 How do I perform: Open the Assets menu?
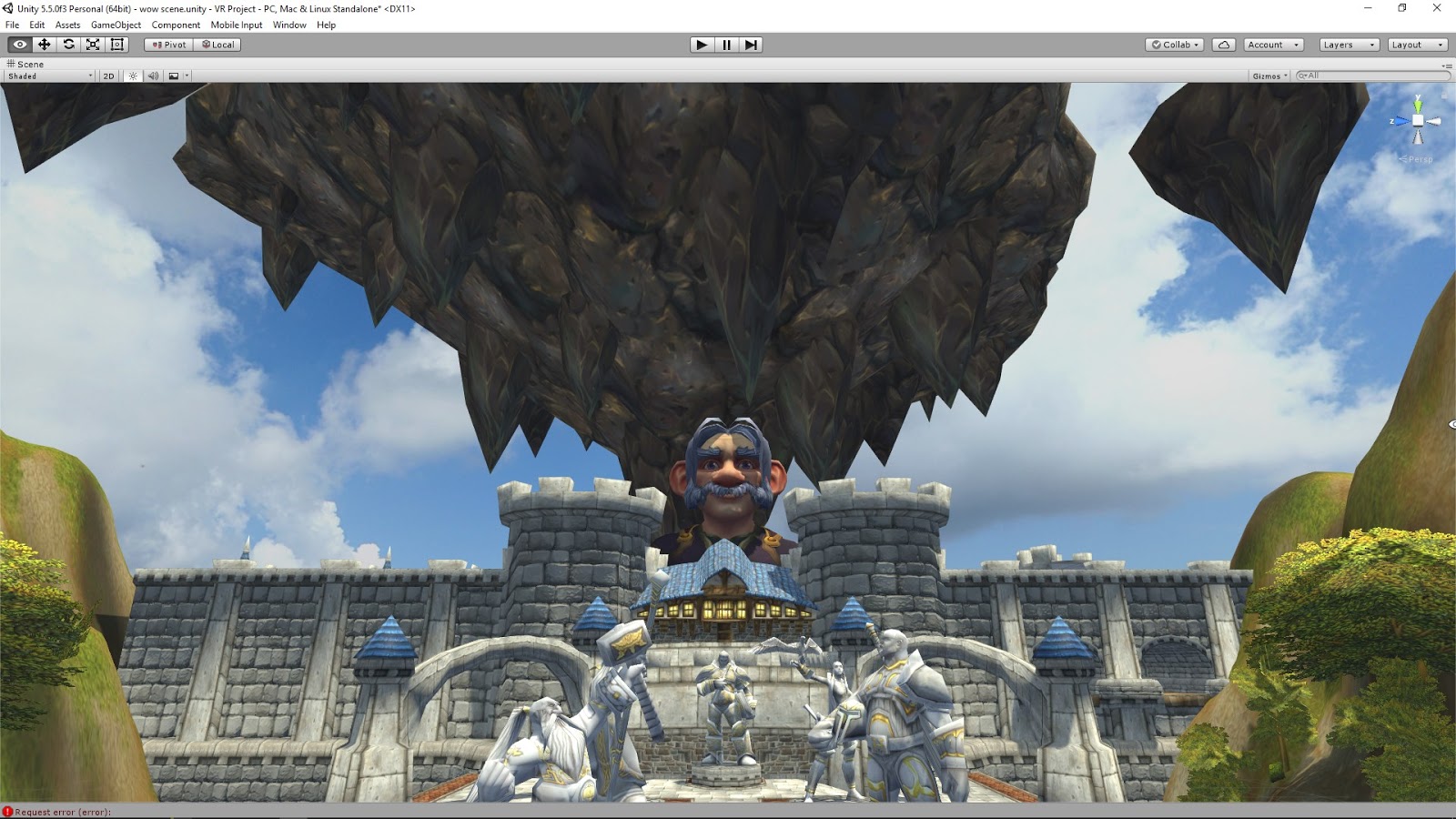click(68, 25)
